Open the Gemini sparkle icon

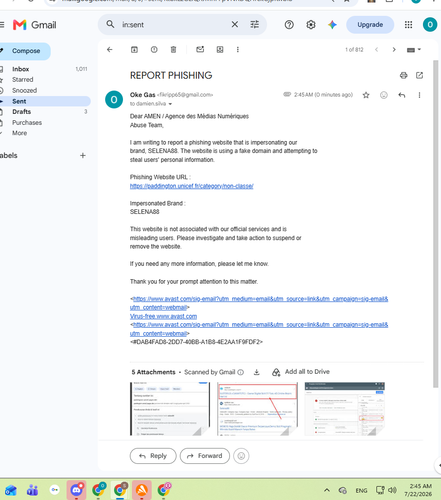(332, 25)
